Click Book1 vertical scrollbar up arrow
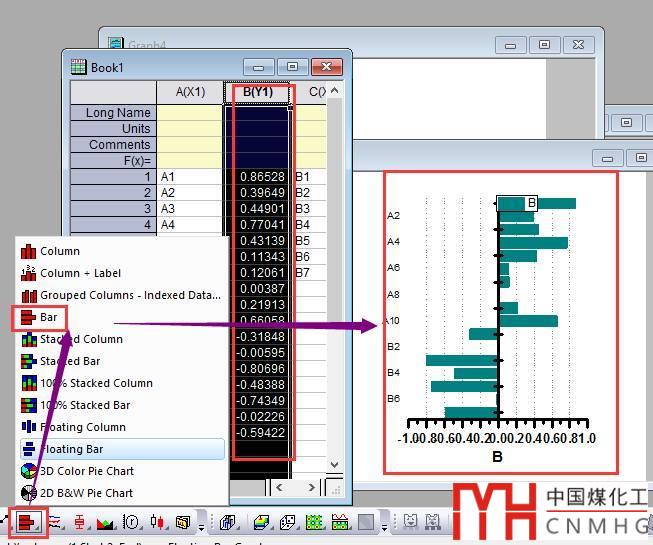This screenshot has width=653, height=545. click(x=334, y=90)
